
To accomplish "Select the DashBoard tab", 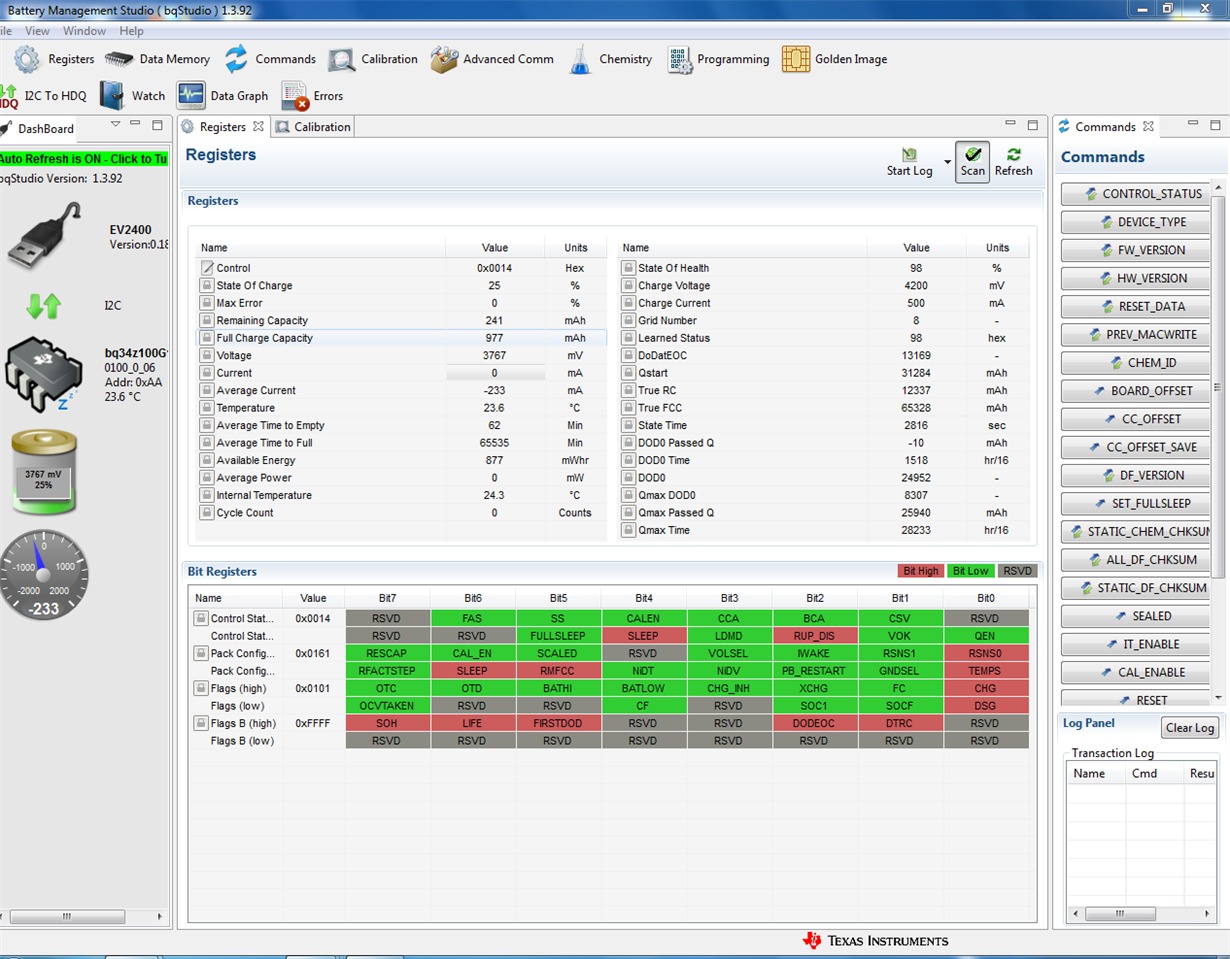I will point(38,129).
